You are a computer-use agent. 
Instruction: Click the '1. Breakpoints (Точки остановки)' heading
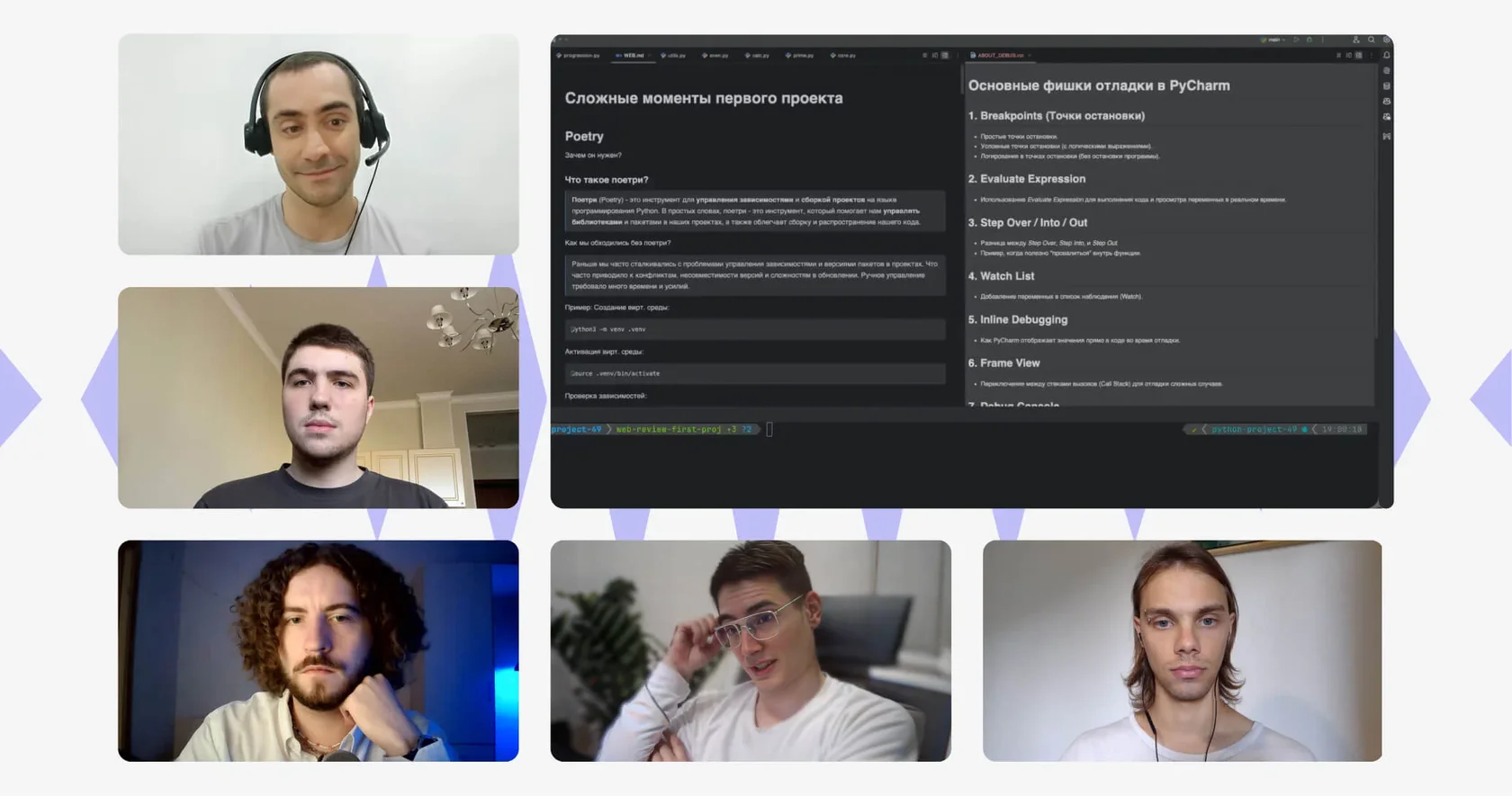1057,116
